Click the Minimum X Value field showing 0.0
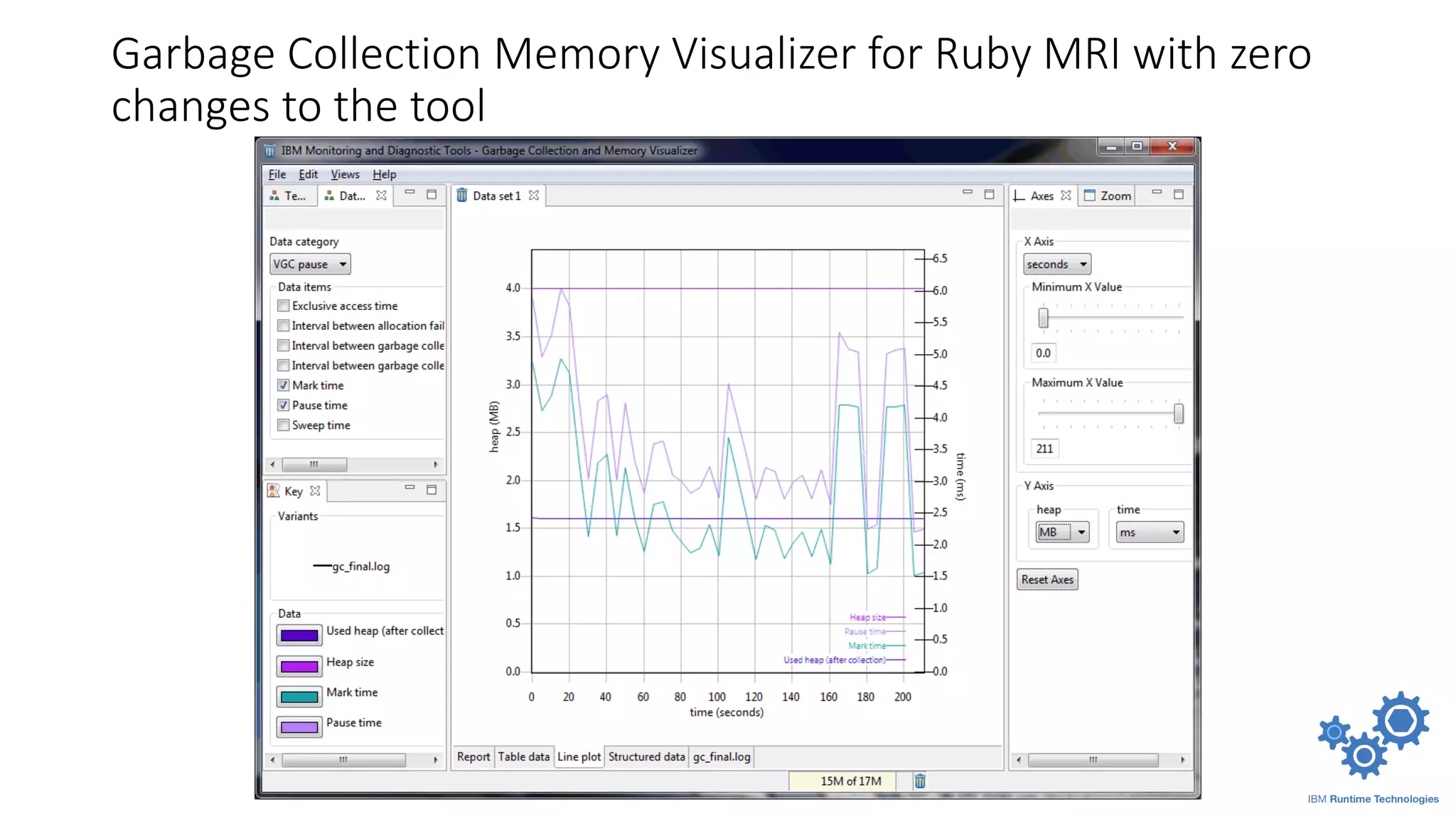Image resolution: width=1456 pixels, height=819 pixels. (x=1044, y=353)
